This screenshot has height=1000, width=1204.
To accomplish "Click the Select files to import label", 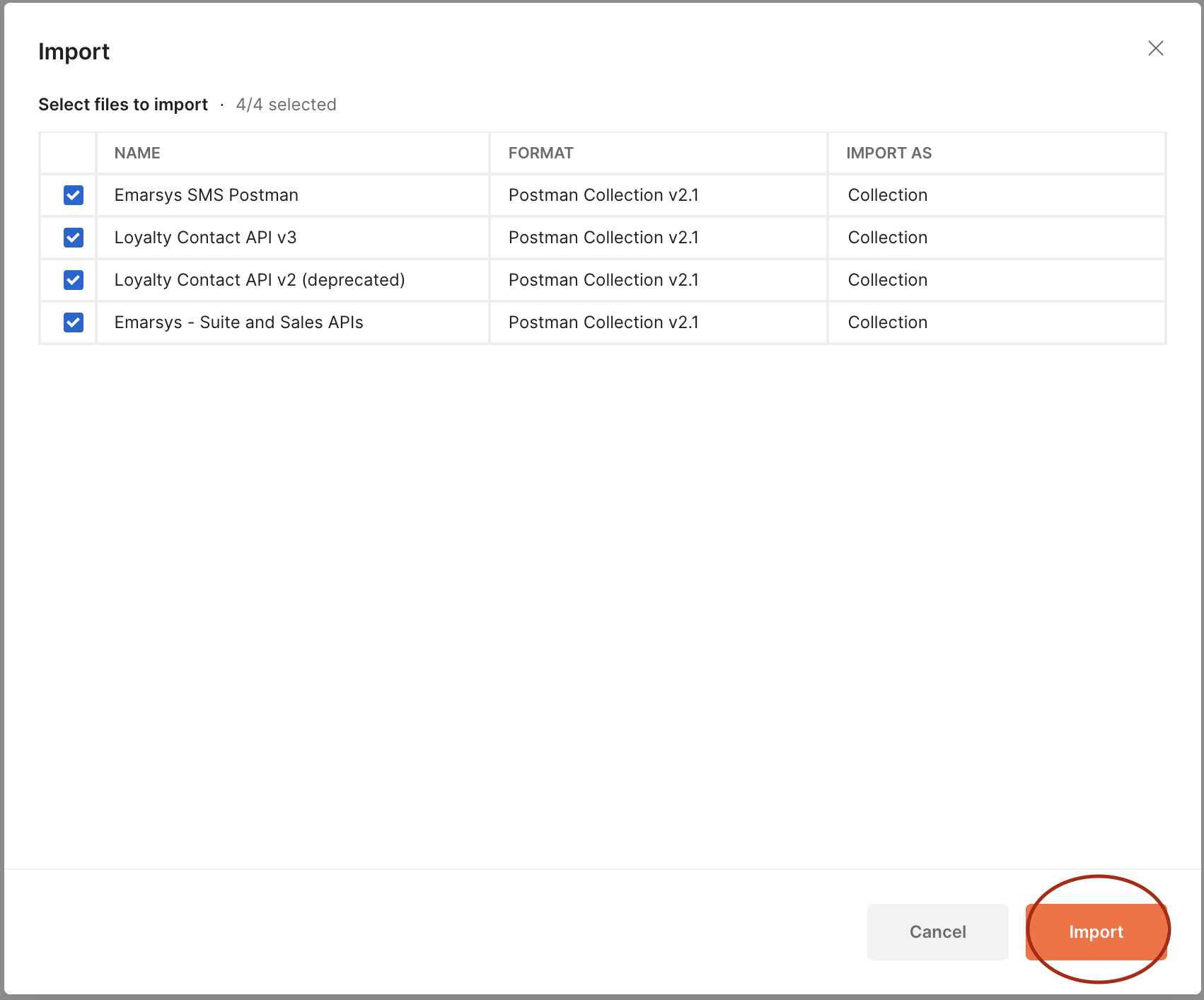I will tap(123, 105).
